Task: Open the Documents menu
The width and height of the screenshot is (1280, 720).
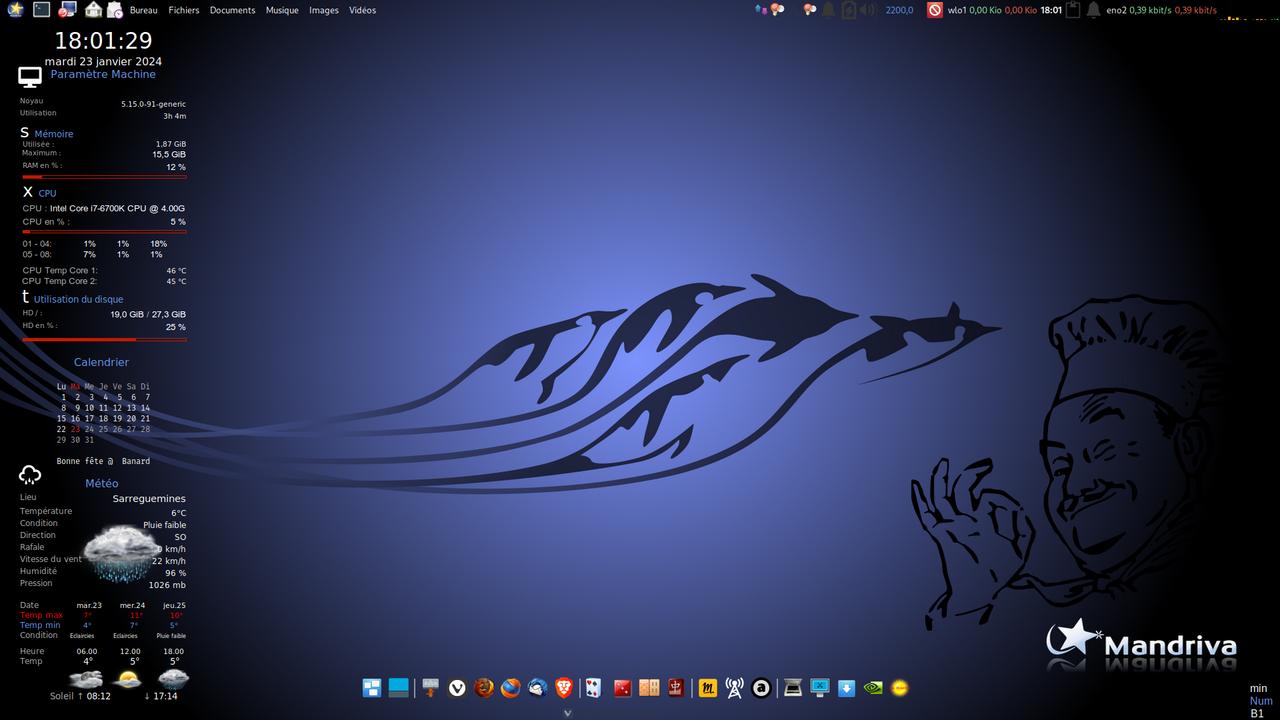Action: (x=232, y=10)
